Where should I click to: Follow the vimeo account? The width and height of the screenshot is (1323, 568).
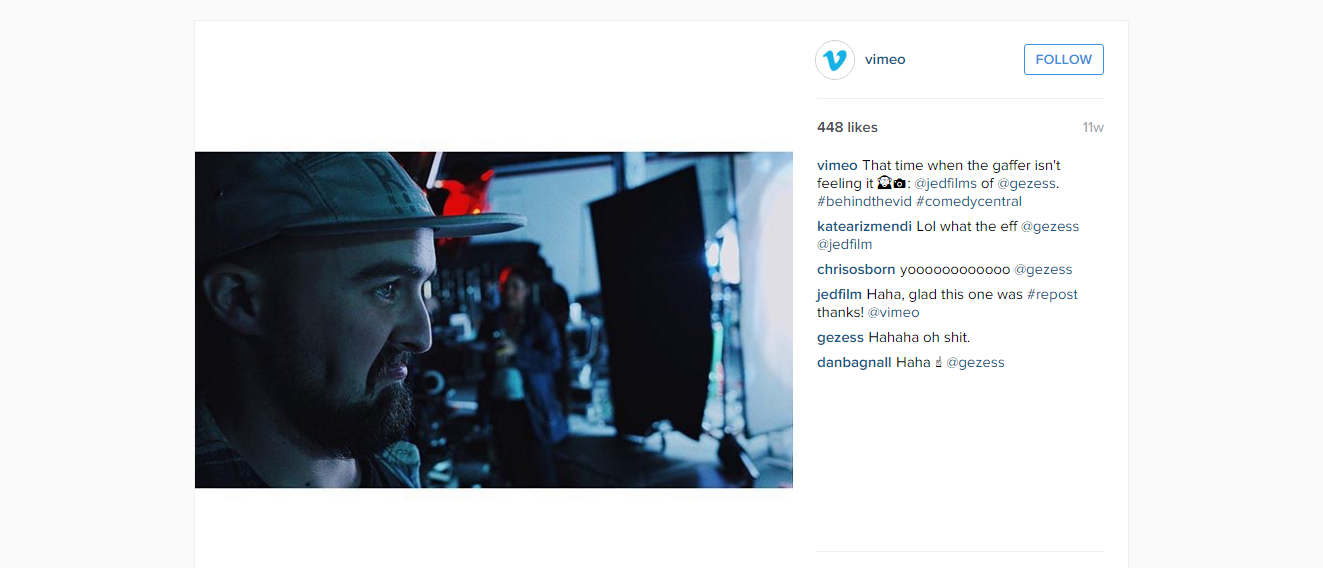pyautogui.click(x=1064, y=60)
